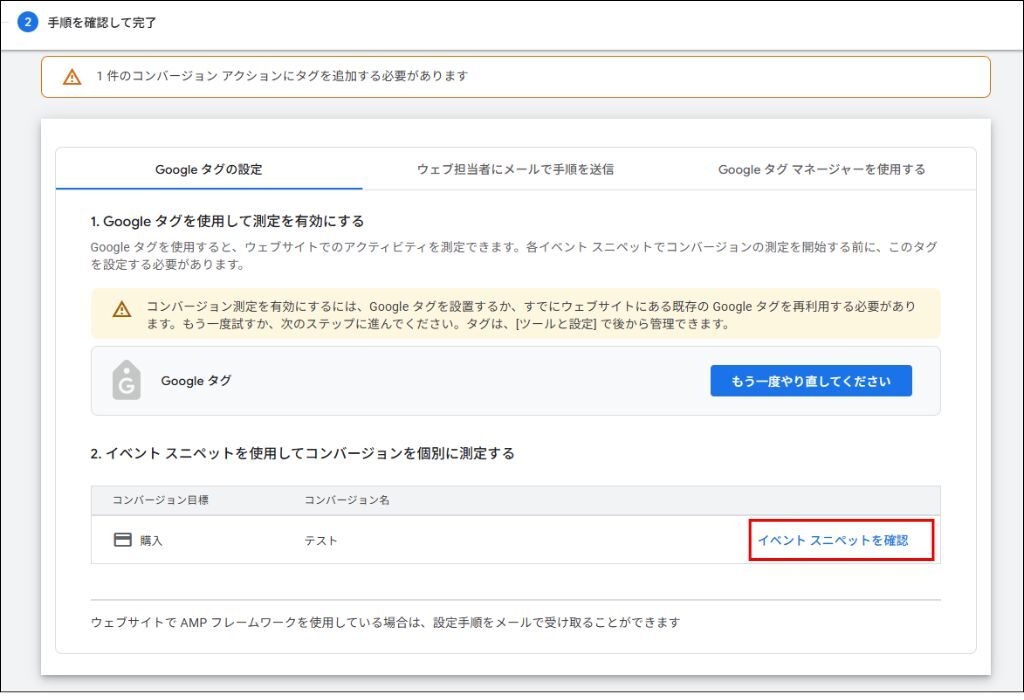Screen dimensions: 1024x700
Task: Click the warning triangle in yellow notice
Action: 121,309
